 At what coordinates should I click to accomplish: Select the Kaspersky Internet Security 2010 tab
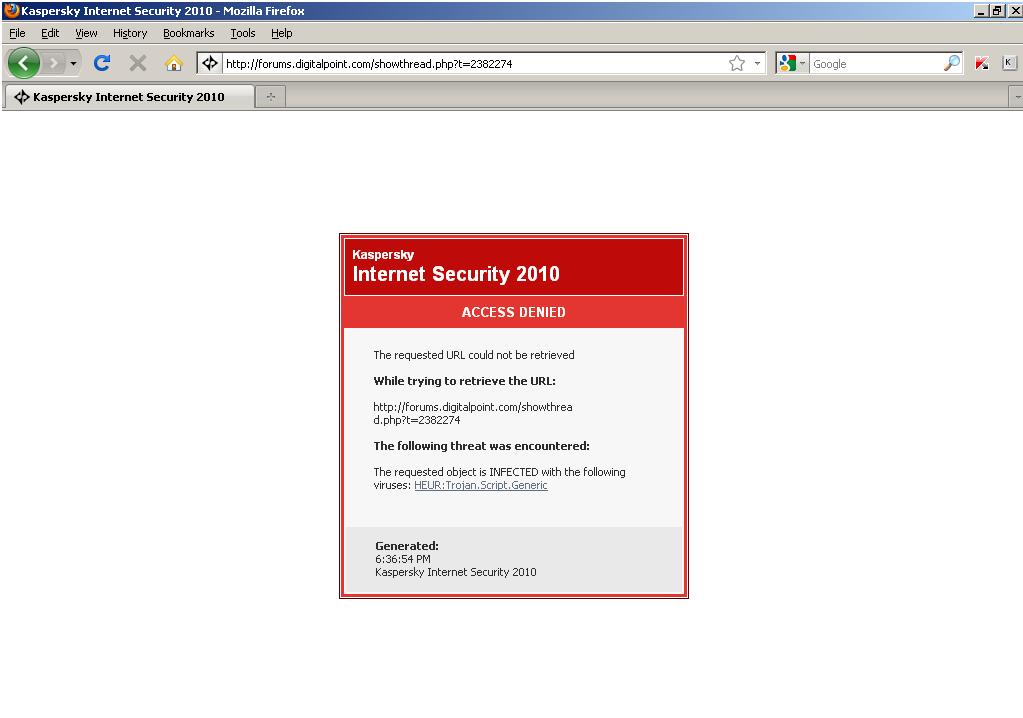coord(129,97)
